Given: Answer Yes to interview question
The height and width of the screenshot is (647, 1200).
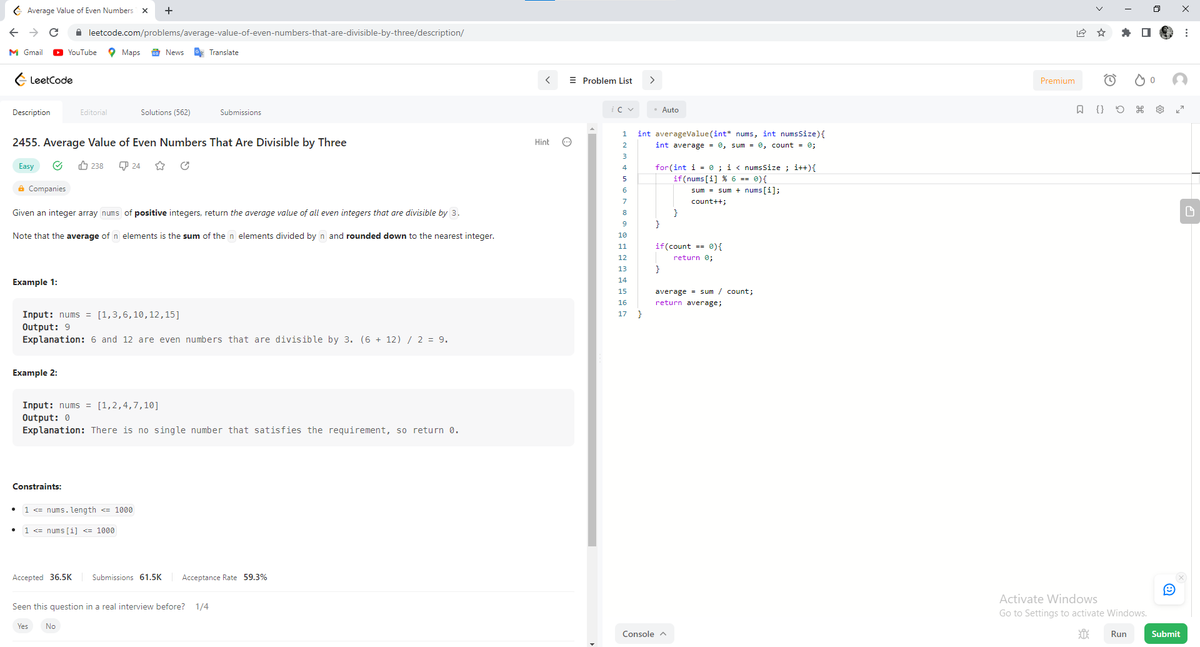Looking at the screenshot, I should coord(22,626).
